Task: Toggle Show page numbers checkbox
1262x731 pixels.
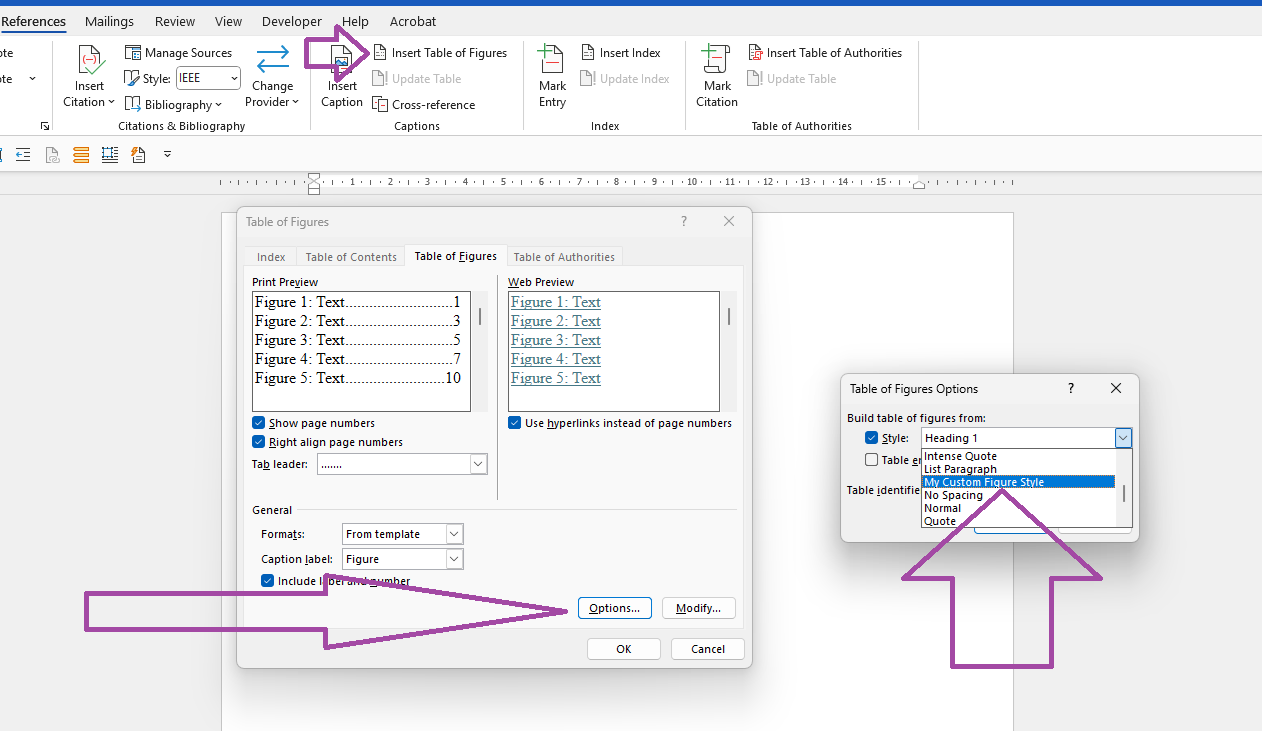Action: pos(259,423)
